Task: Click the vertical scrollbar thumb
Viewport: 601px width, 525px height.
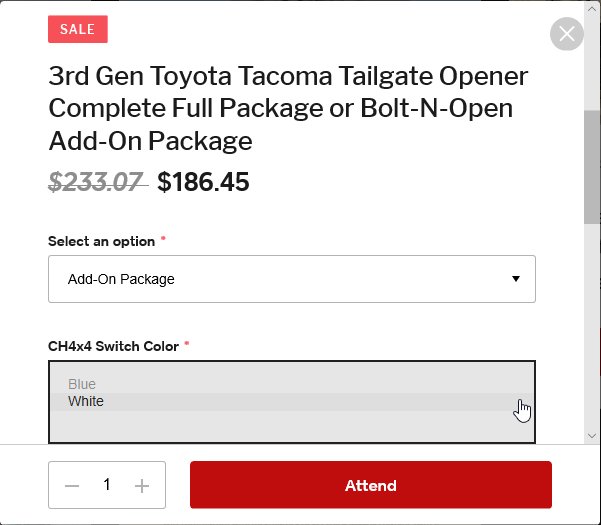Action: (x=592, y=167)
